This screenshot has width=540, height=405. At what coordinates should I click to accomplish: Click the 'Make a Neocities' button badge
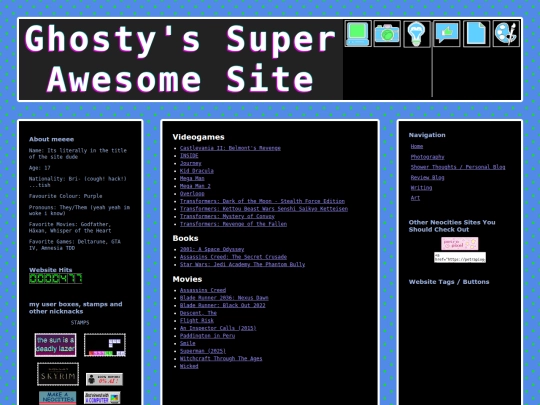[58, 397]
